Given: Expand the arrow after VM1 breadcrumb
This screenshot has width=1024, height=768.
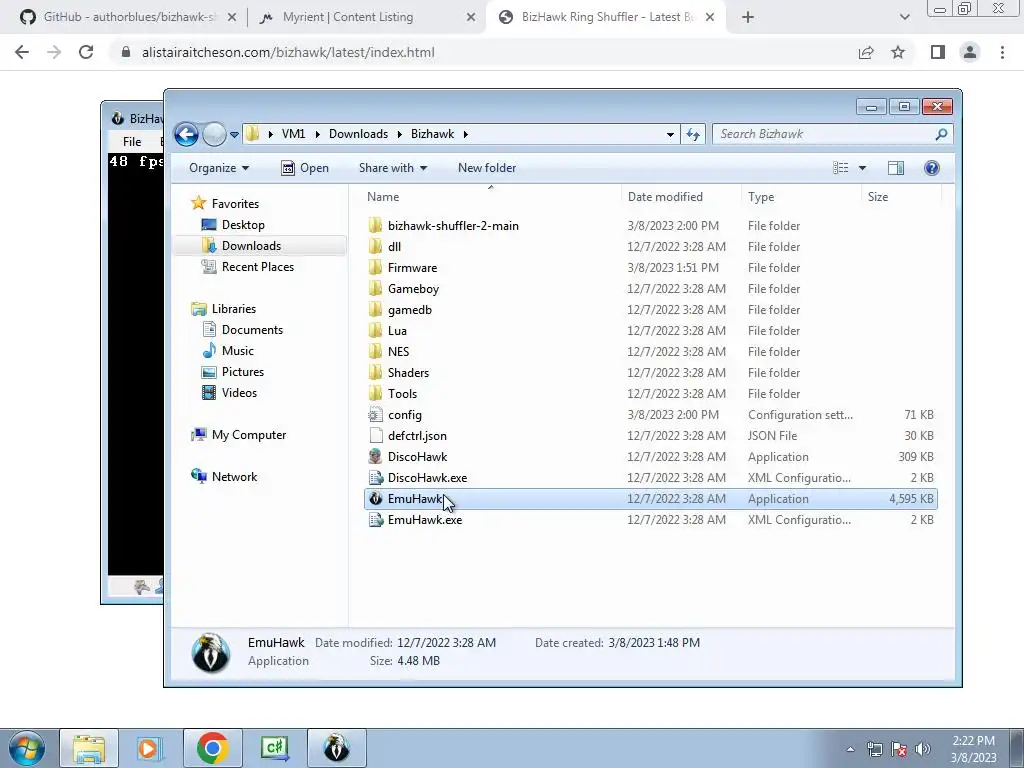Looking at the screenshot, I should point(318,135).
